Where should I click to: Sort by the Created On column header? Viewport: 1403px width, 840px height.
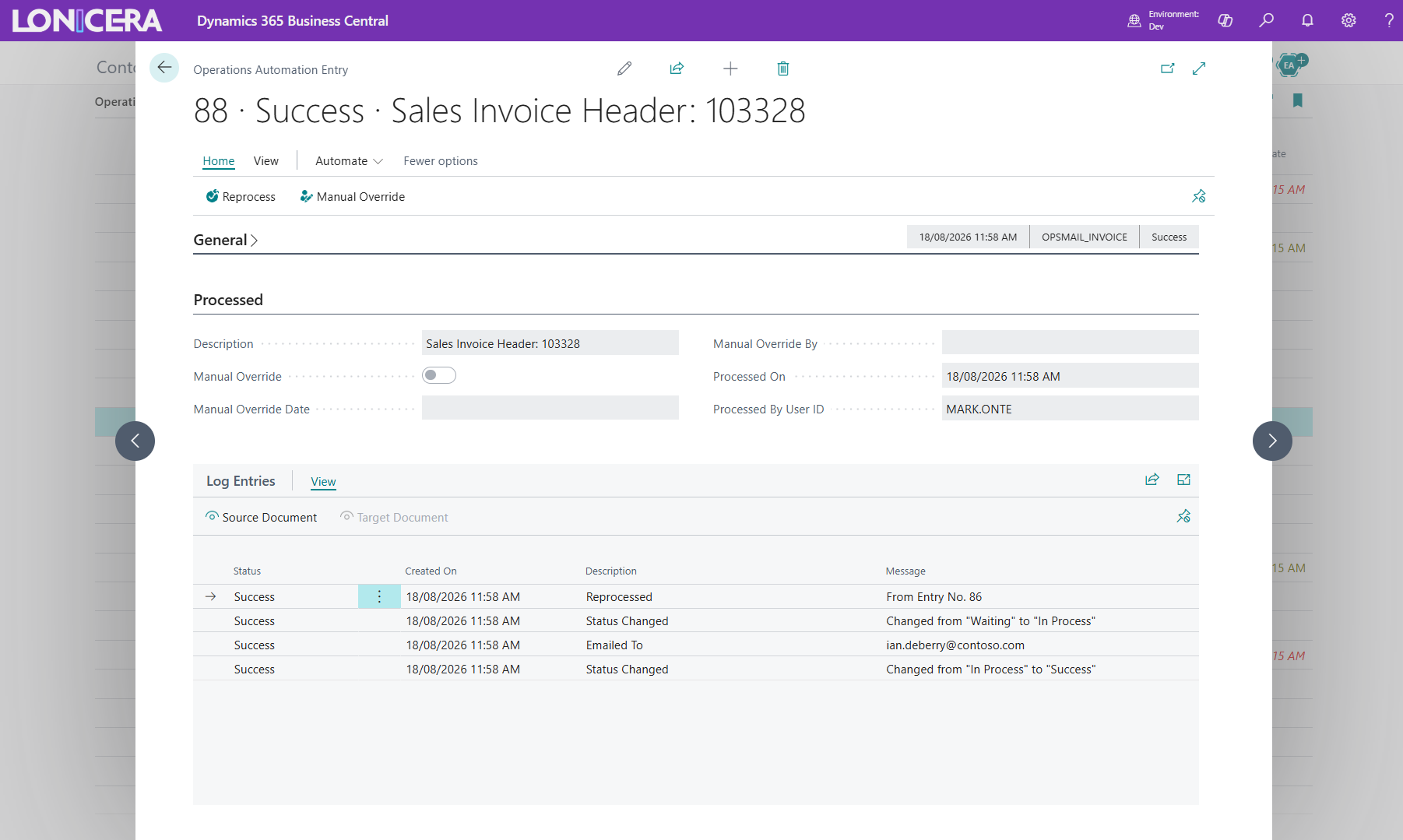(x=431, y=571)
